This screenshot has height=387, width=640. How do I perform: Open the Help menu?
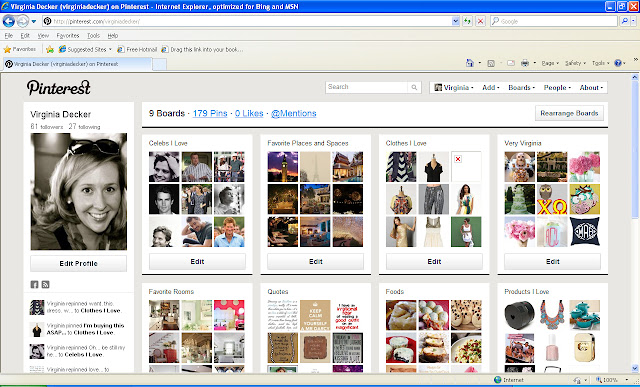113,36
